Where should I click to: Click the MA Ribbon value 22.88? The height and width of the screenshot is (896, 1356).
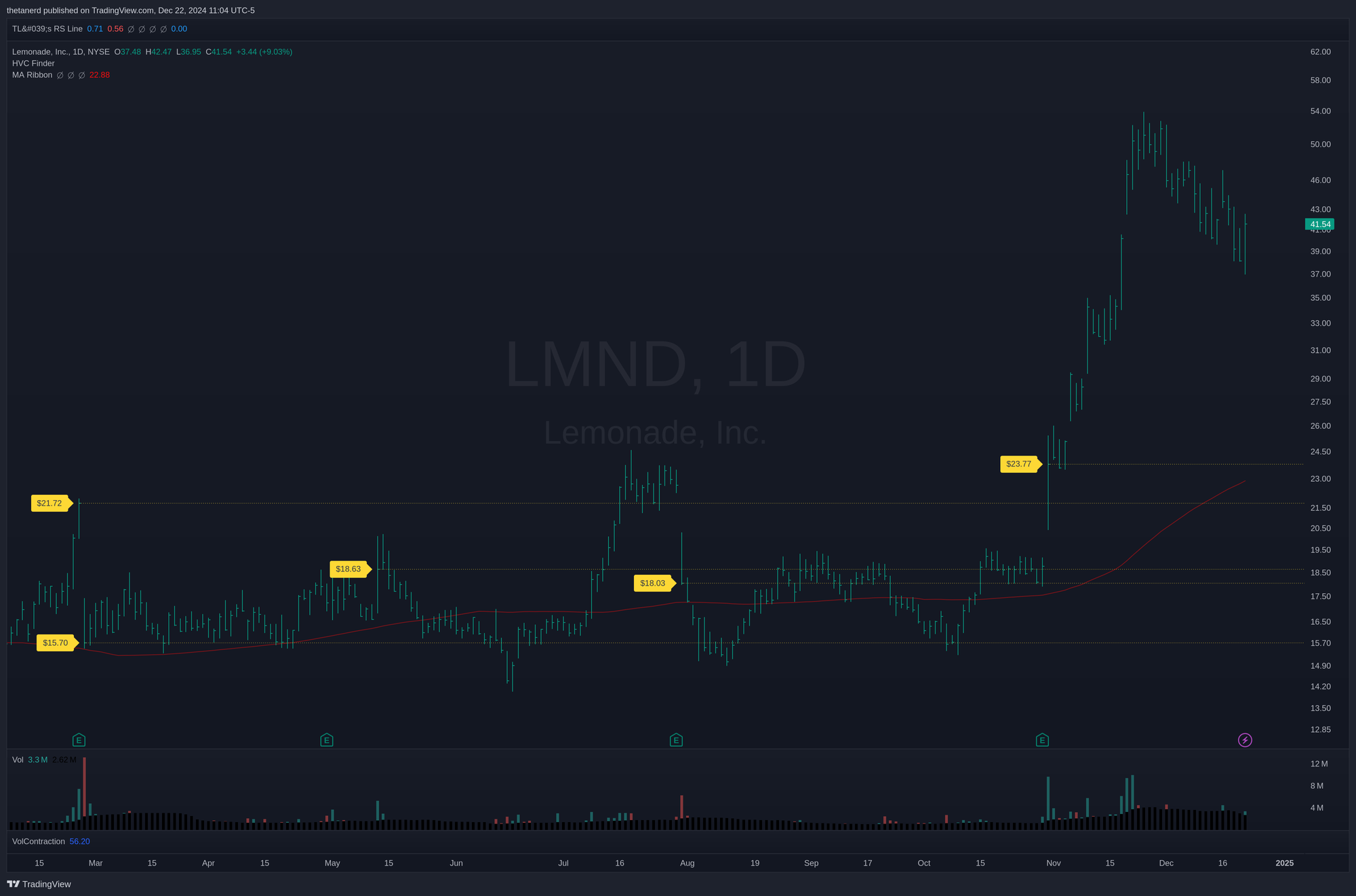point(100,75)
